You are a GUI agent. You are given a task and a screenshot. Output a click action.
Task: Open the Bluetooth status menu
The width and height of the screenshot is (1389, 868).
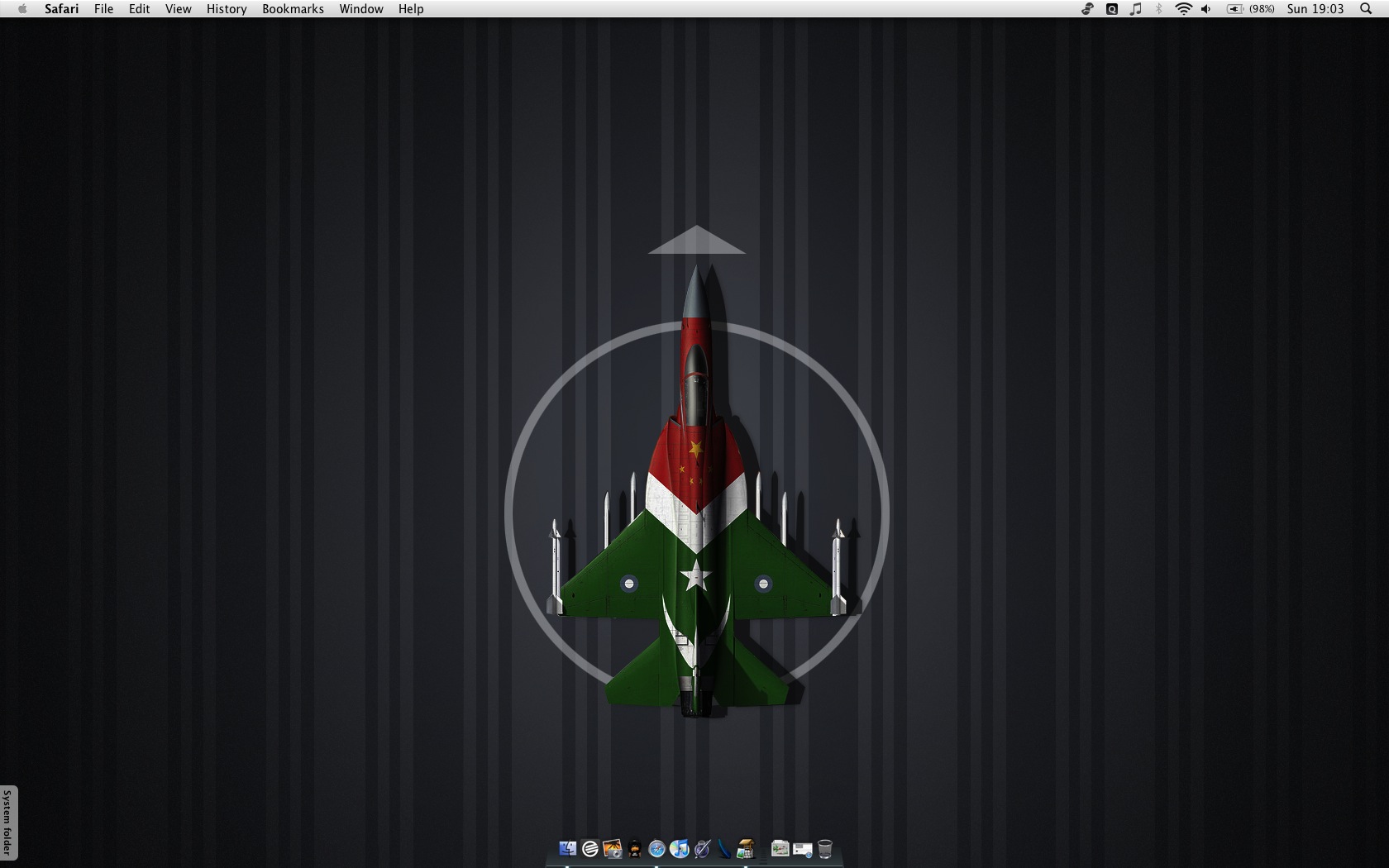(x=1159, y=9)
